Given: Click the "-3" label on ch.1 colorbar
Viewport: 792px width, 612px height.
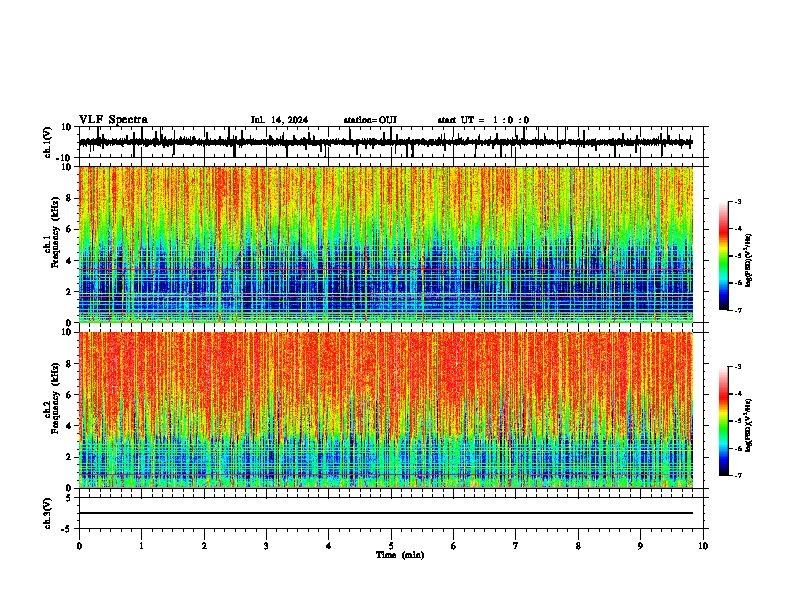Looking at the screenshot, I should 737,201.
